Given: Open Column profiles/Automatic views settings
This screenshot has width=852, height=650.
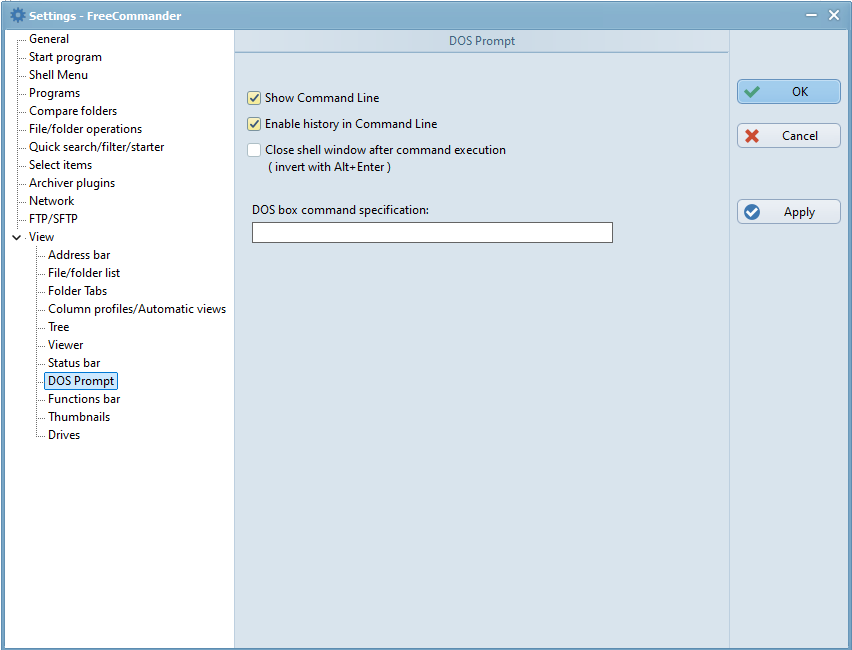Looking at the screenshot, I should 137,309.
